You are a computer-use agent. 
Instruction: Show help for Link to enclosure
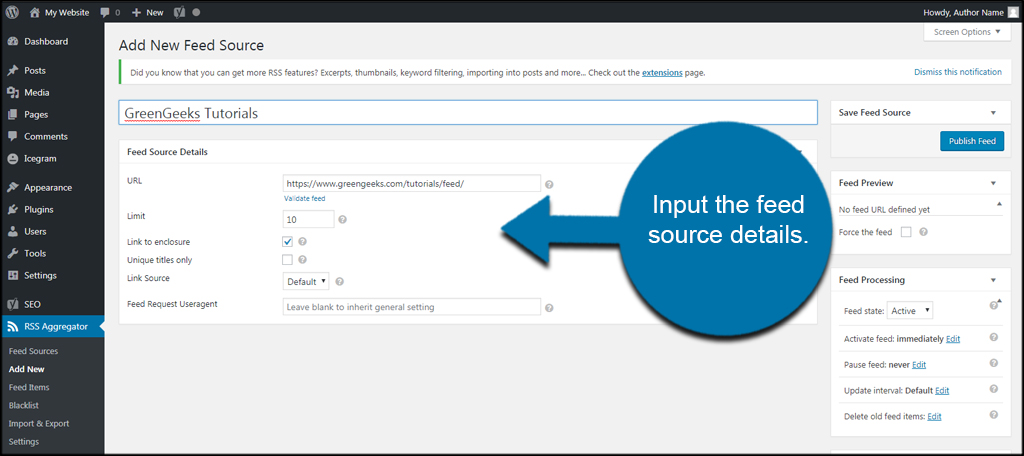[x=302, y=242]
